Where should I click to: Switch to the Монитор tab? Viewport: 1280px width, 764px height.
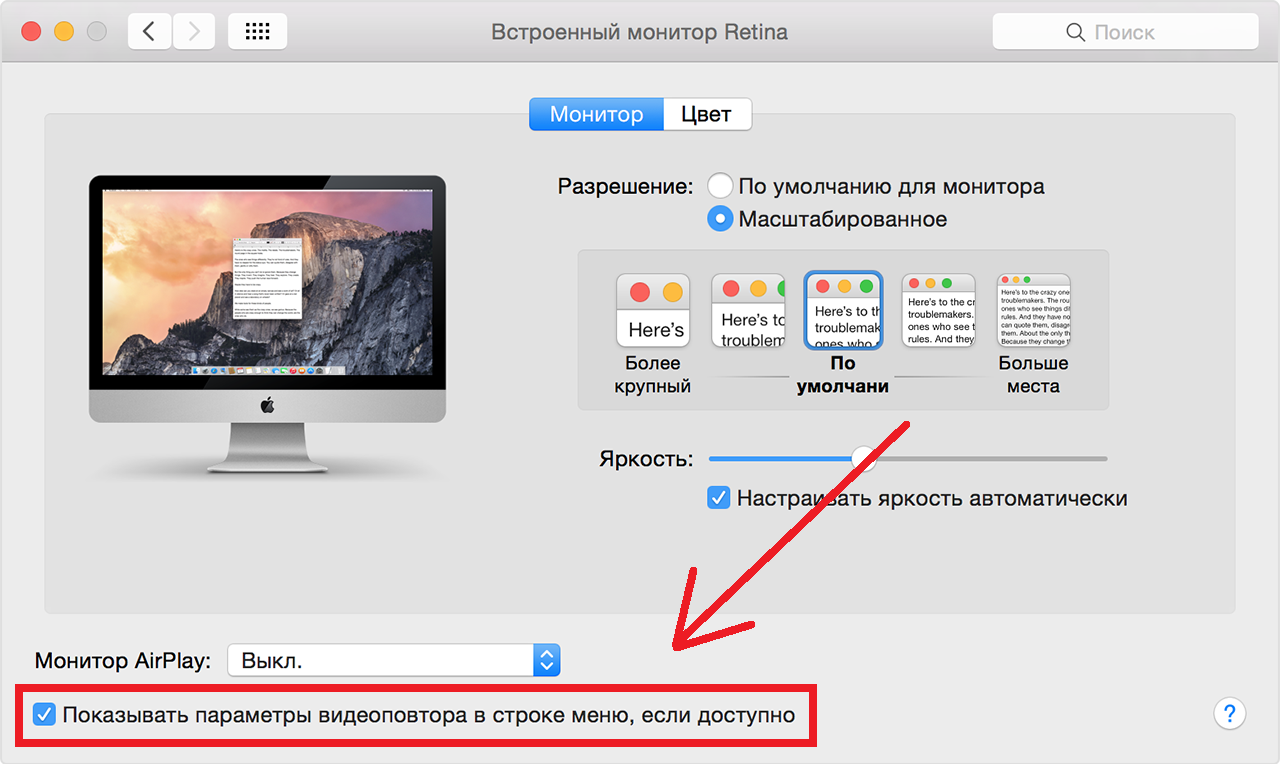(x=596, y=114)
